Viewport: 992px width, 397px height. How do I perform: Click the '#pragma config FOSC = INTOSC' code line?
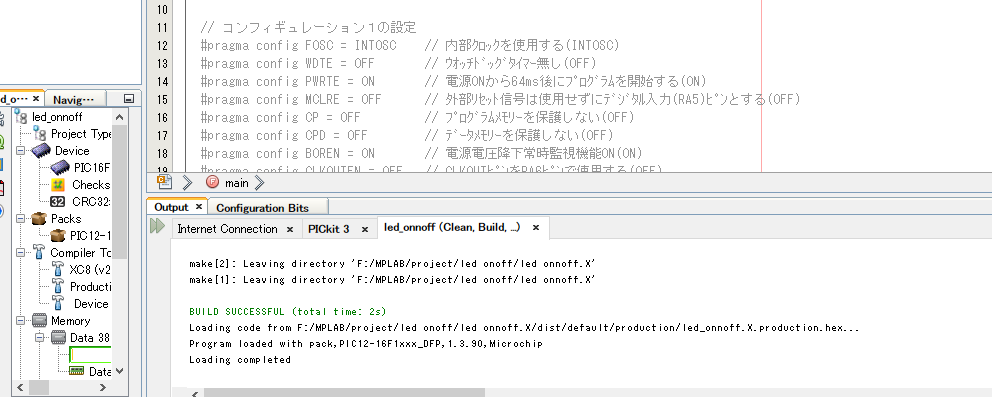click(x=299, y=46)
